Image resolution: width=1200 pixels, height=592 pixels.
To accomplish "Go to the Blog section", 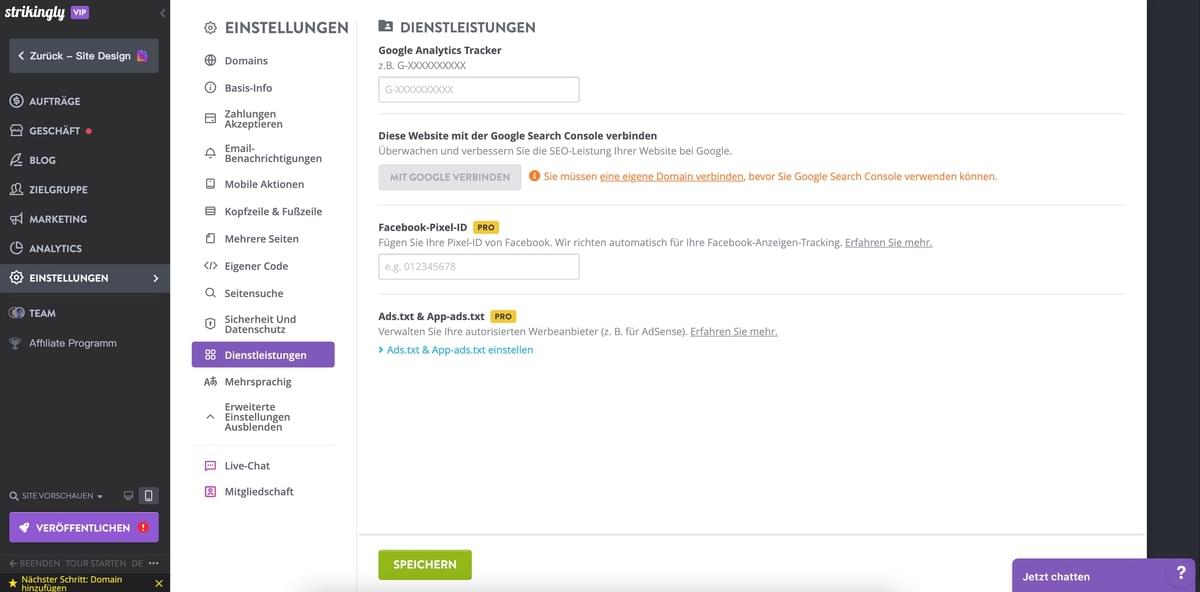I will [40, 159].
